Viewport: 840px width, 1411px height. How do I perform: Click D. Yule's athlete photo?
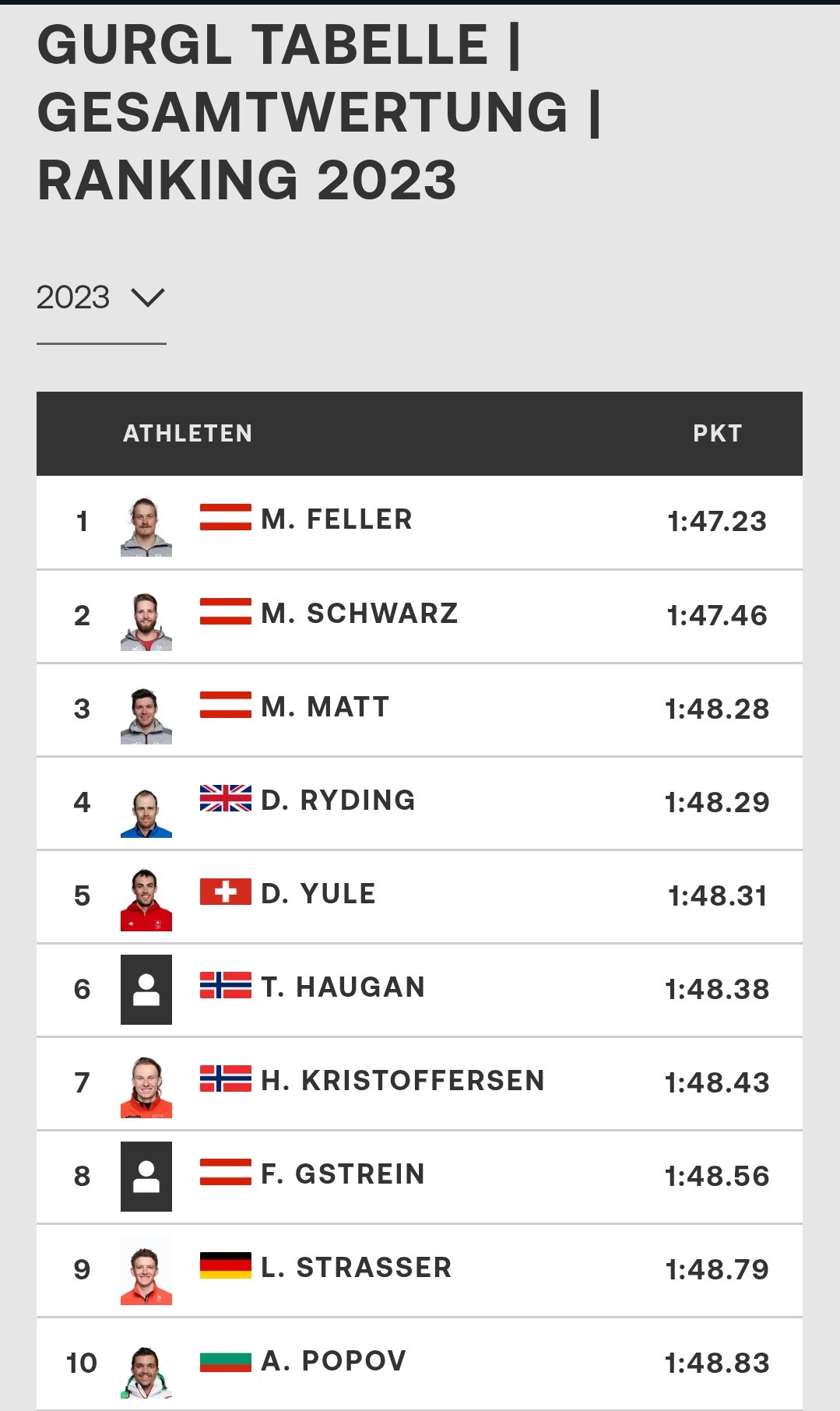tap(146, 899)
